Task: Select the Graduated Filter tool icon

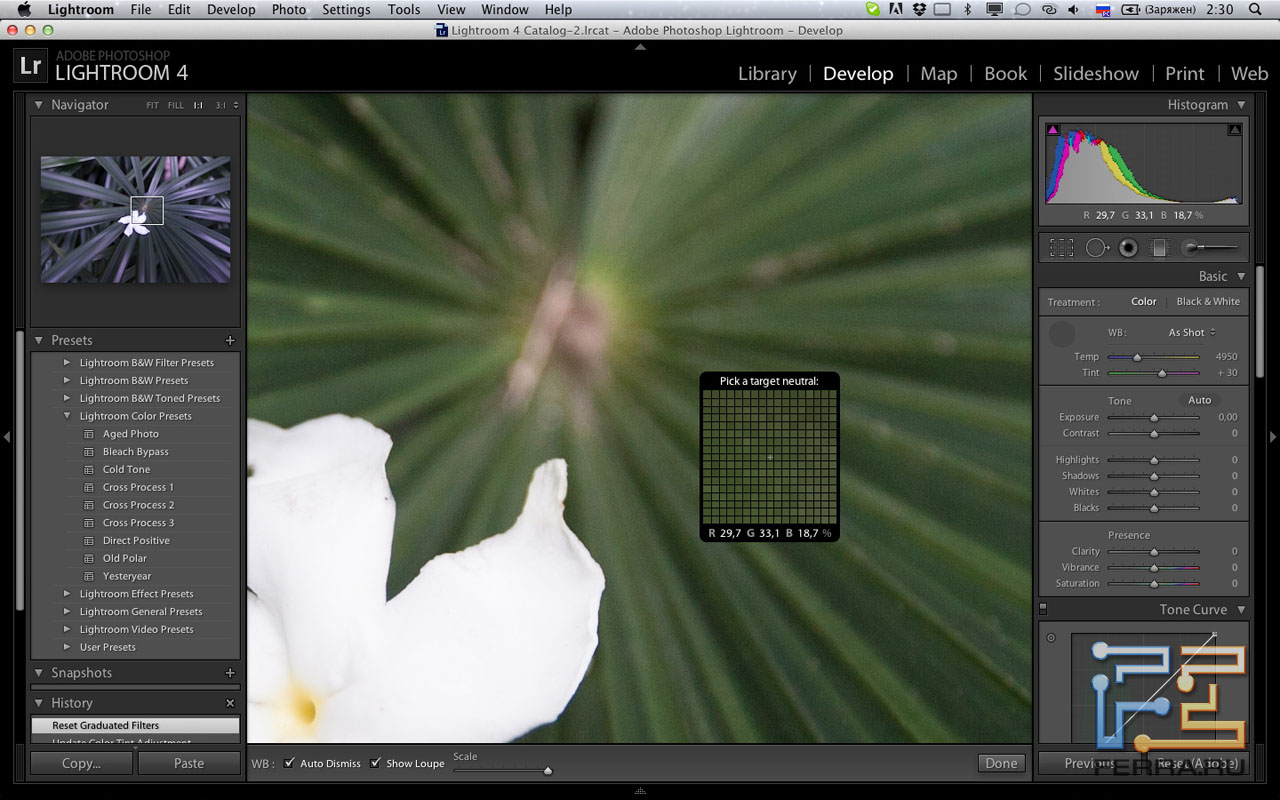Action: 1159,247
